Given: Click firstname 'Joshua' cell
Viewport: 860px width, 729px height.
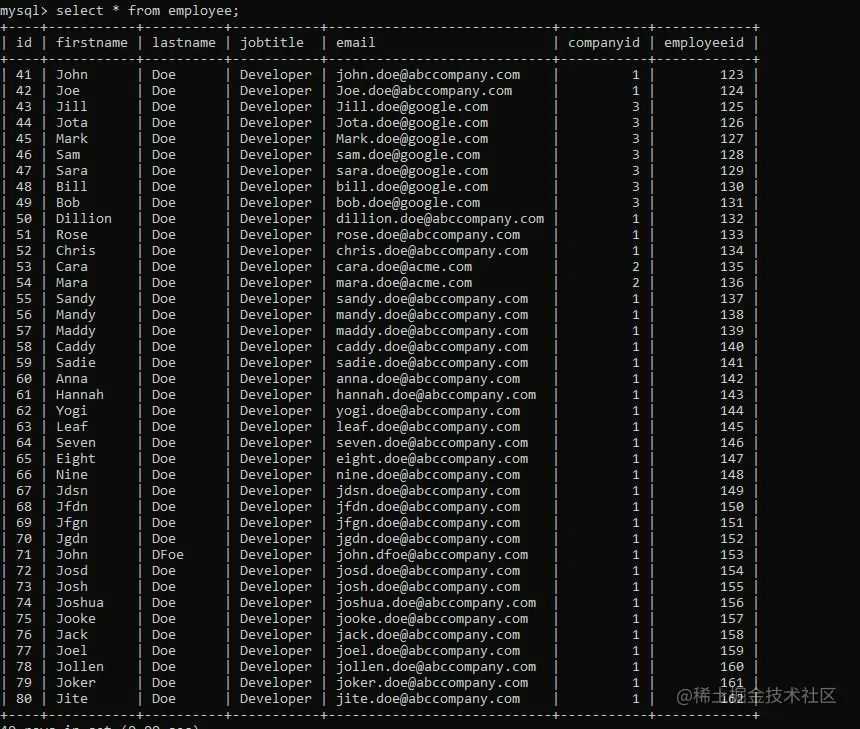Looking at the screenshot, I should pos(80,602).
